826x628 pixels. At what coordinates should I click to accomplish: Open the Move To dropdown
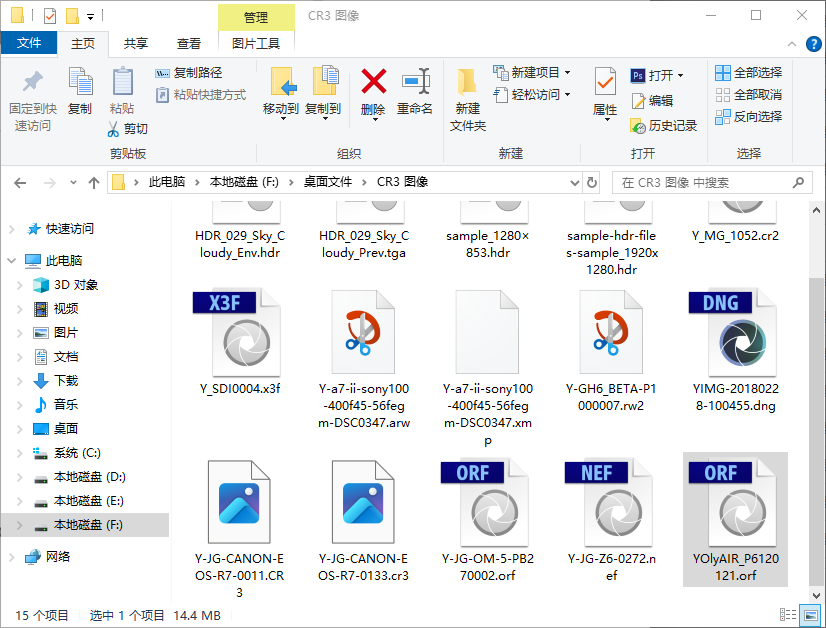[281, 118]
